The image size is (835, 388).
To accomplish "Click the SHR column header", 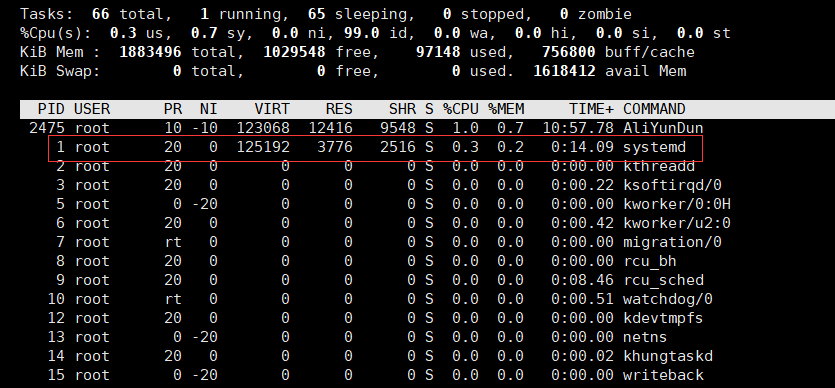I will pos(402,109).
